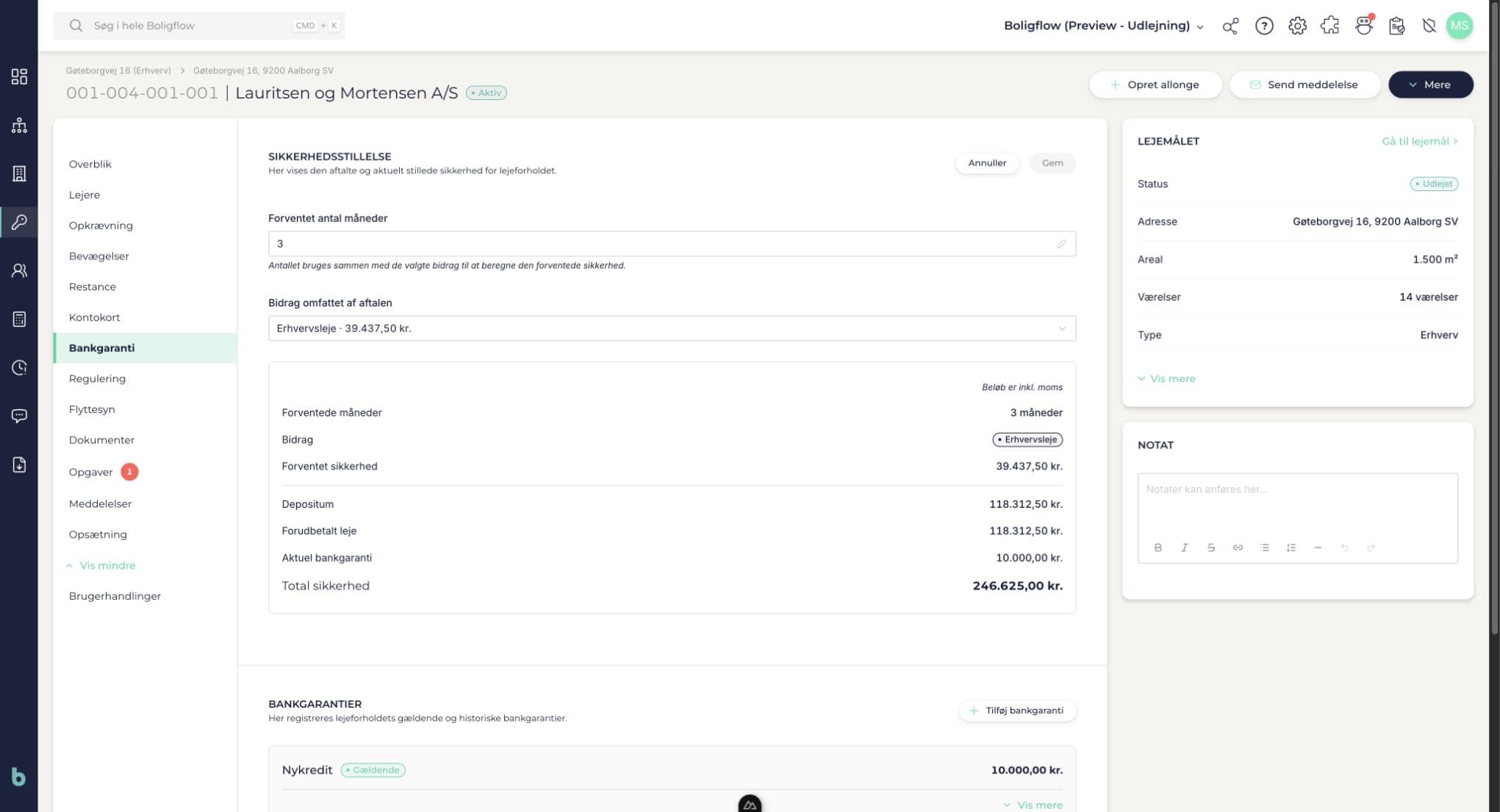
Task: Open the support agent icon with red dot
Action: tap(1364, 26)
